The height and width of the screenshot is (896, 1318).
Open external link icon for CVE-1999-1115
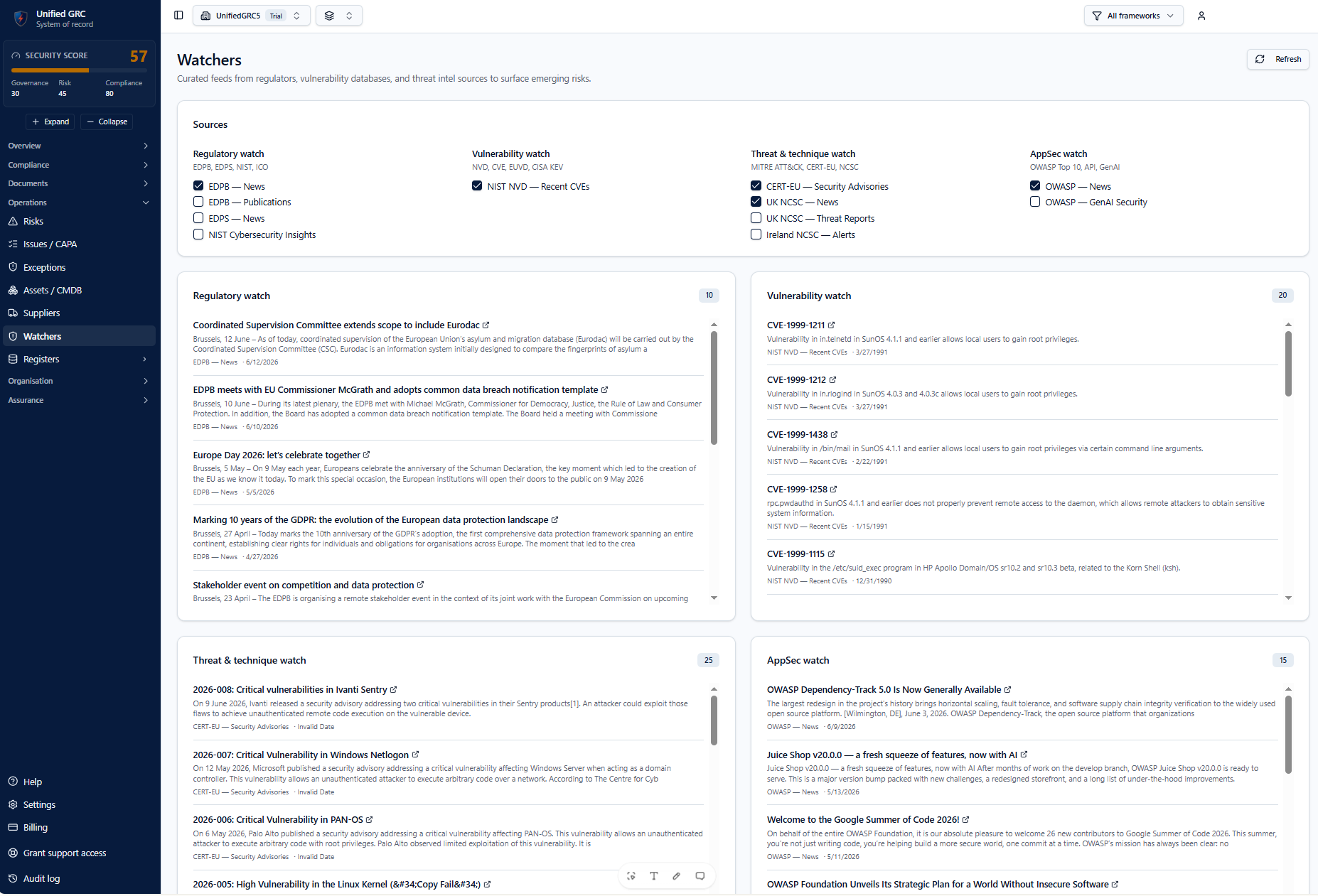[831, 554]
